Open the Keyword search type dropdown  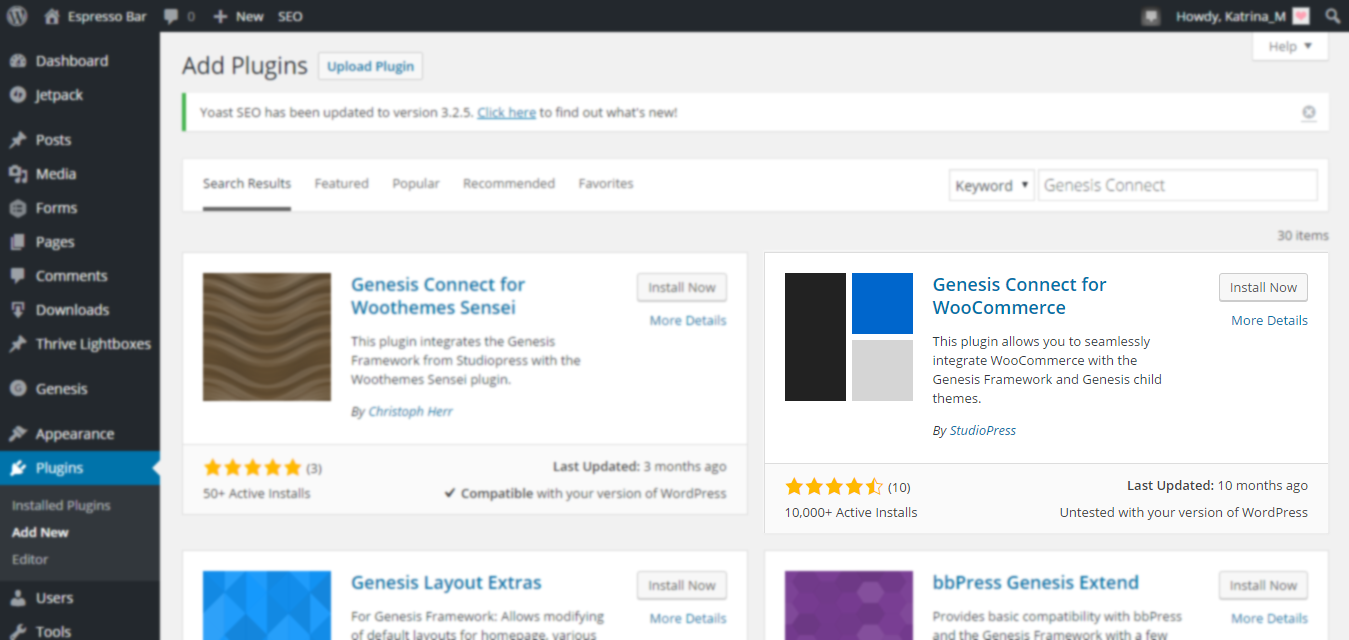tap(991, 185)
